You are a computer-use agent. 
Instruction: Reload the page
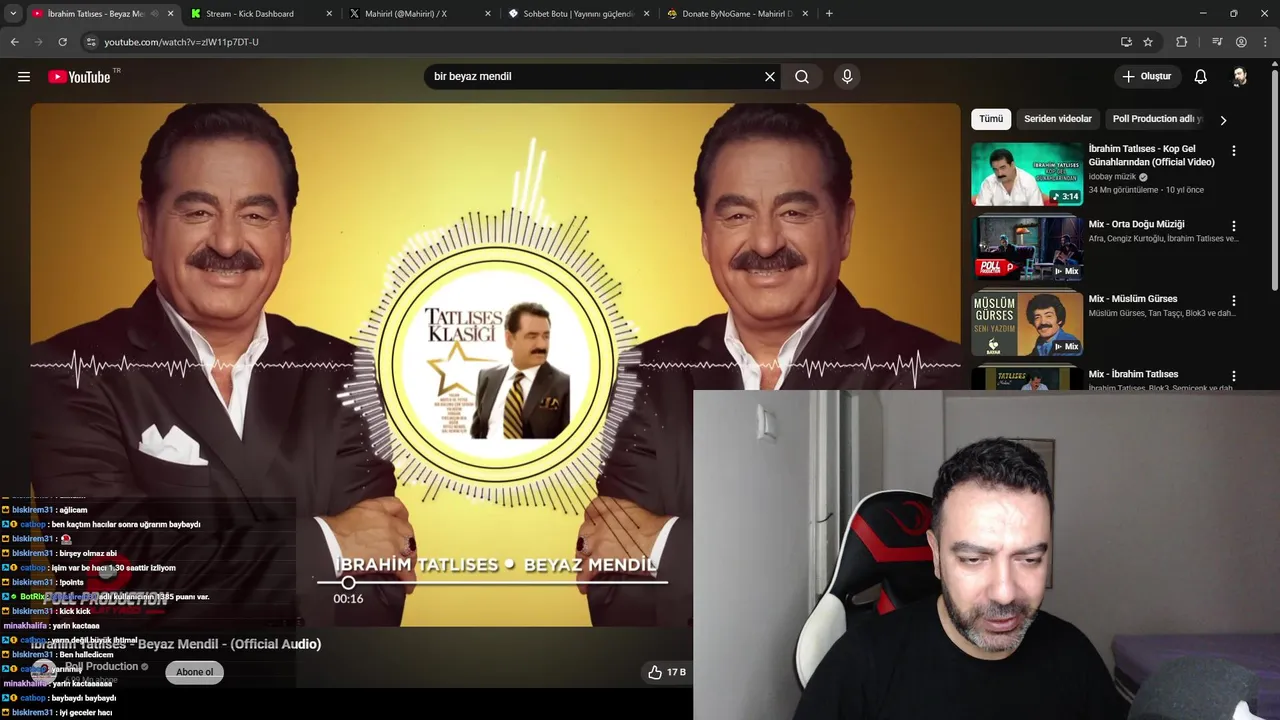click(63, 42)
